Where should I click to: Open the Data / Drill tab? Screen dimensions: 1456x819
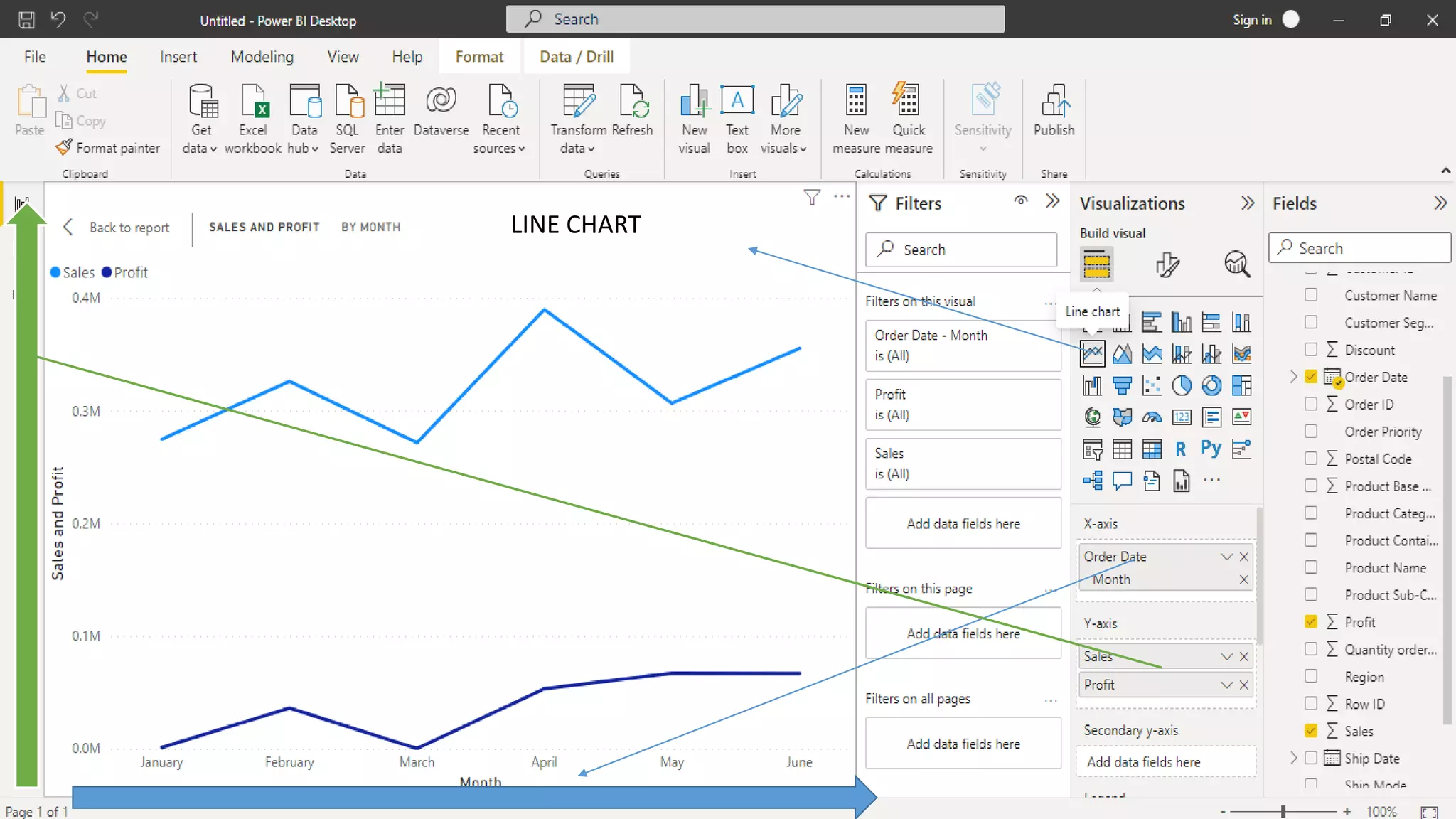click(576, 57)
